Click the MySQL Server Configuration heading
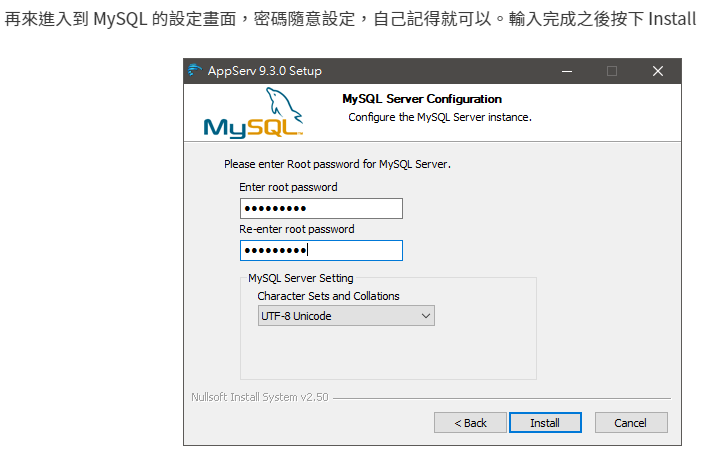703x455 pixels. 422,99
